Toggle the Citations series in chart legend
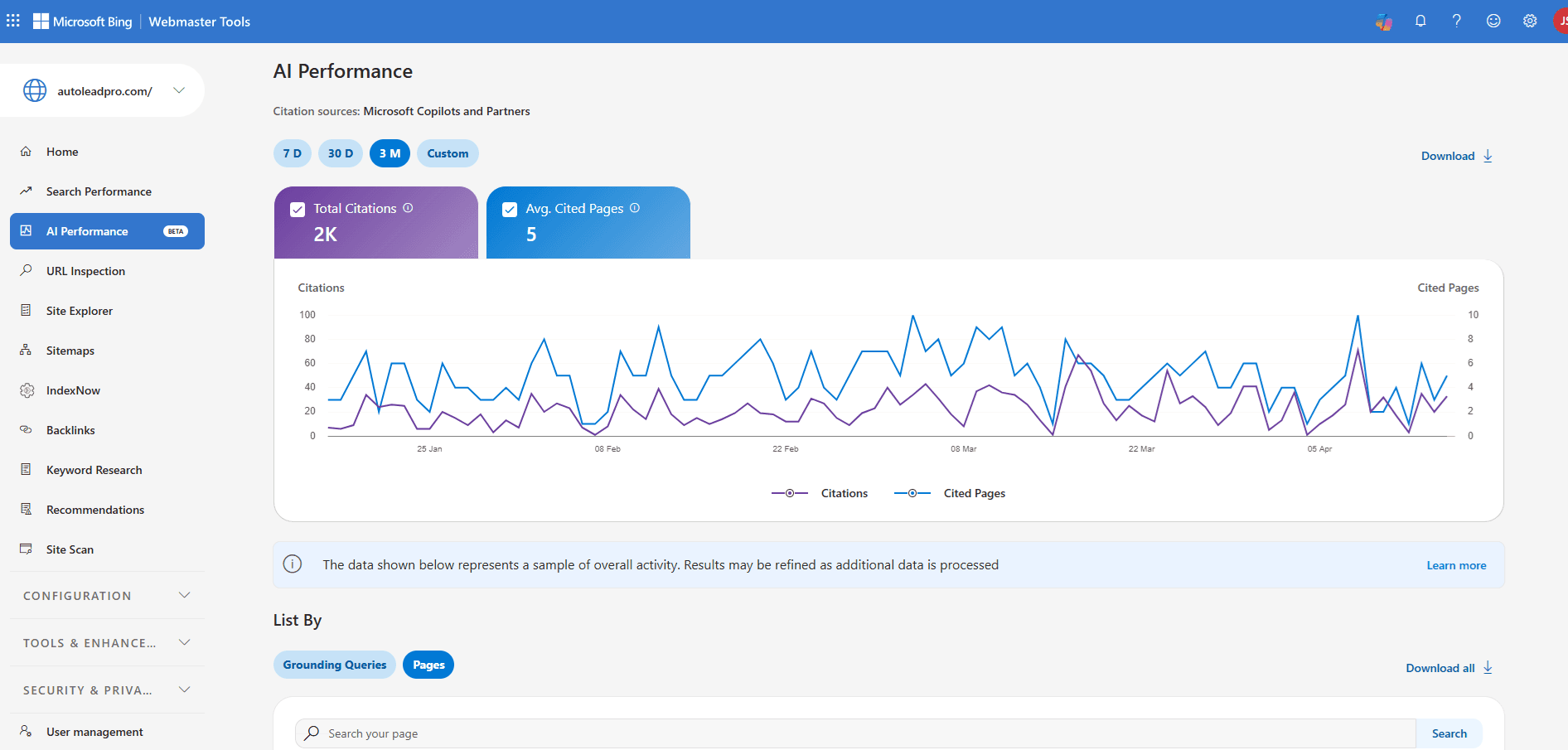The image size is (1568, 750). coord(844,492)
